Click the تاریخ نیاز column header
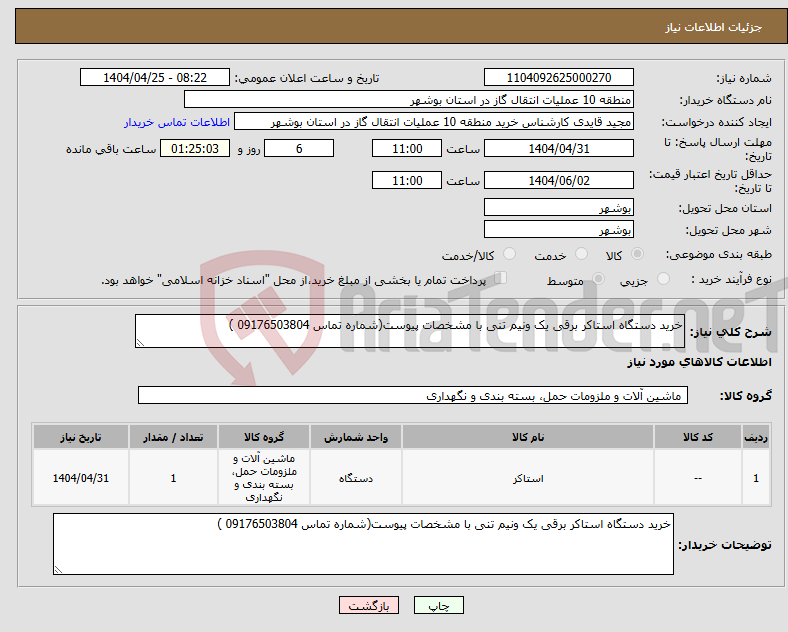 coord(81,437)
